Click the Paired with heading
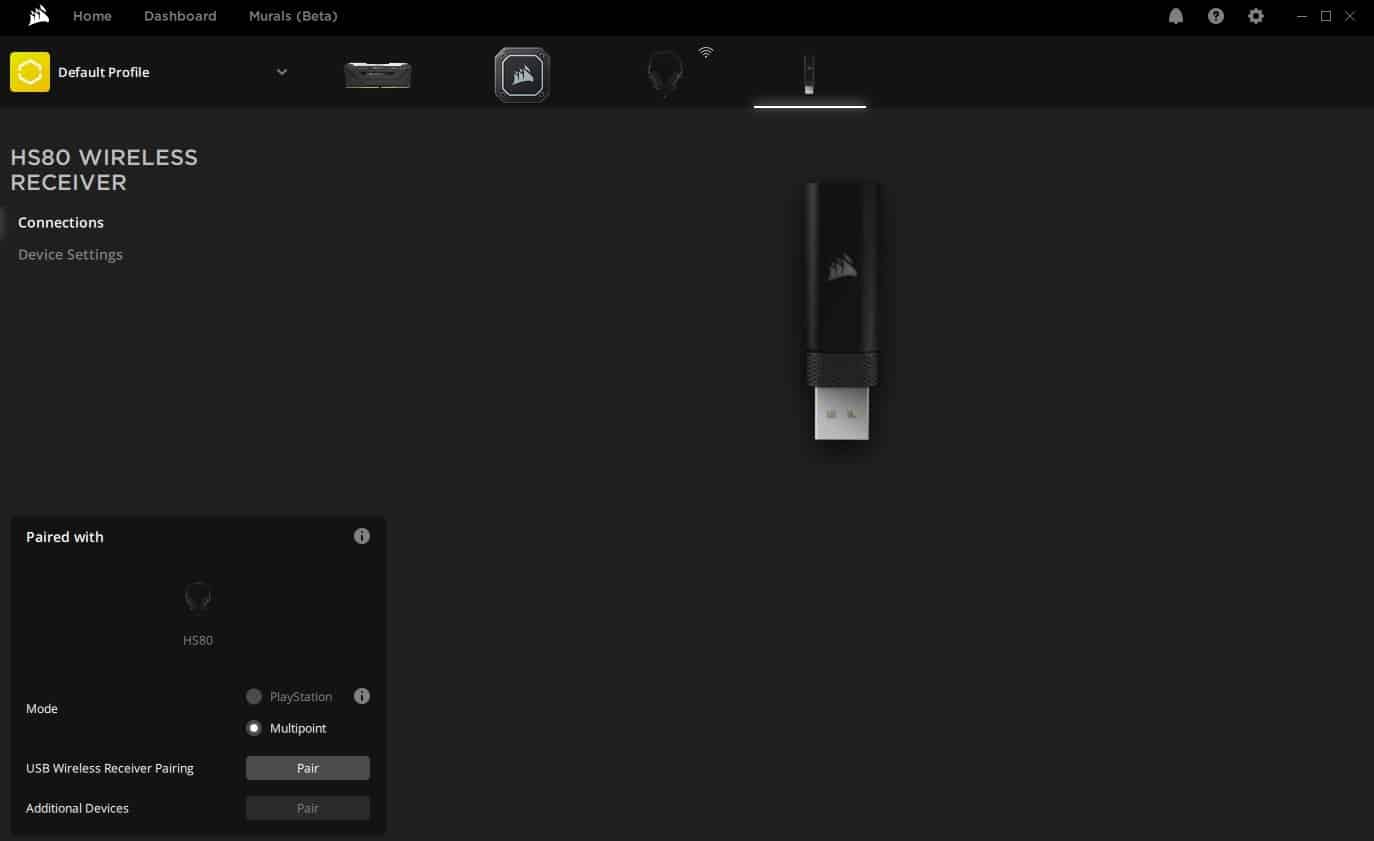Image resolution: width=1374 pixels, height=841 pixels. pyautogui.click(x=65, y=537)
